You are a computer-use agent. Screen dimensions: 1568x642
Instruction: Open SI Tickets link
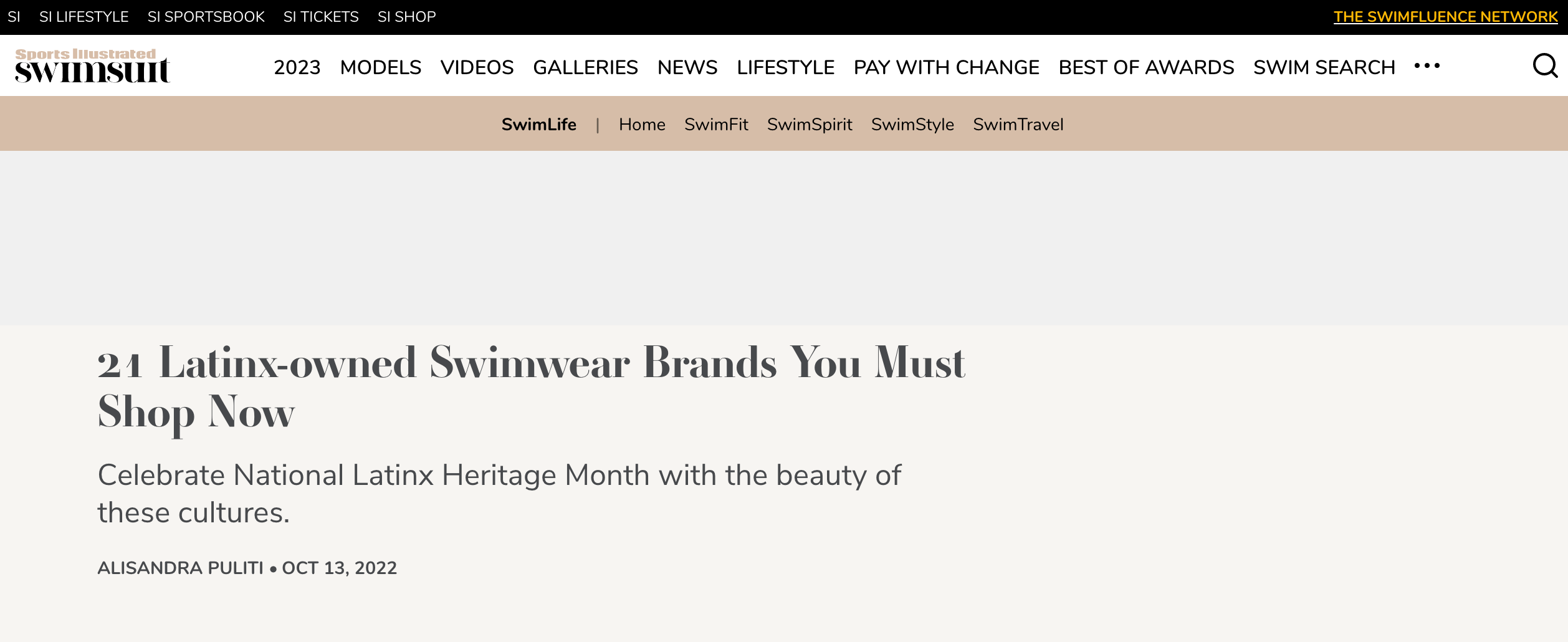pyautogui.click(x=321, y=17)
